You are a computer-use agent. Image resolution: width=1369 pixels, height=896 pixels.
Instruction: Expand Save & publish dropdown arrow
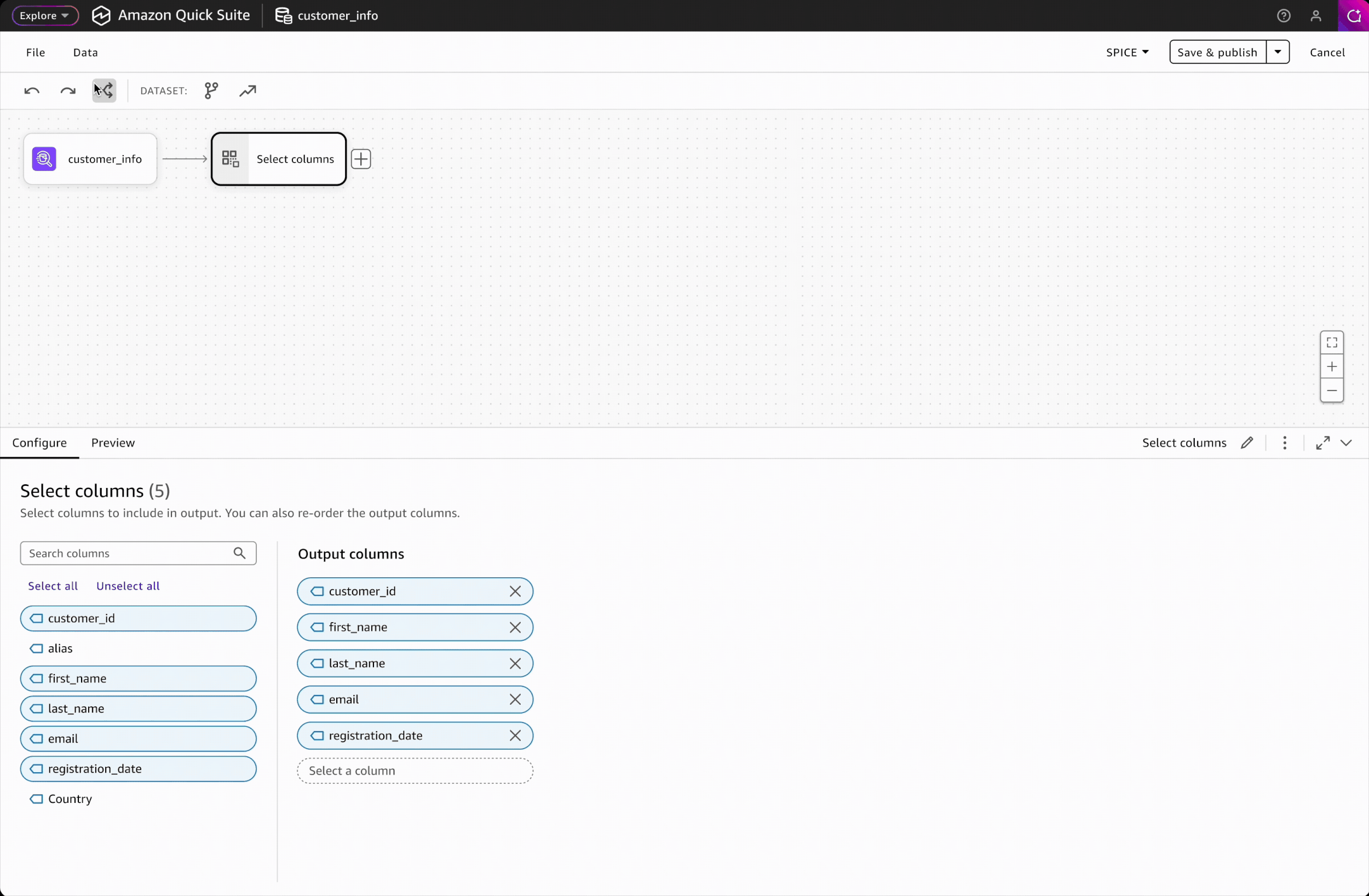(x=1278, y=53)
